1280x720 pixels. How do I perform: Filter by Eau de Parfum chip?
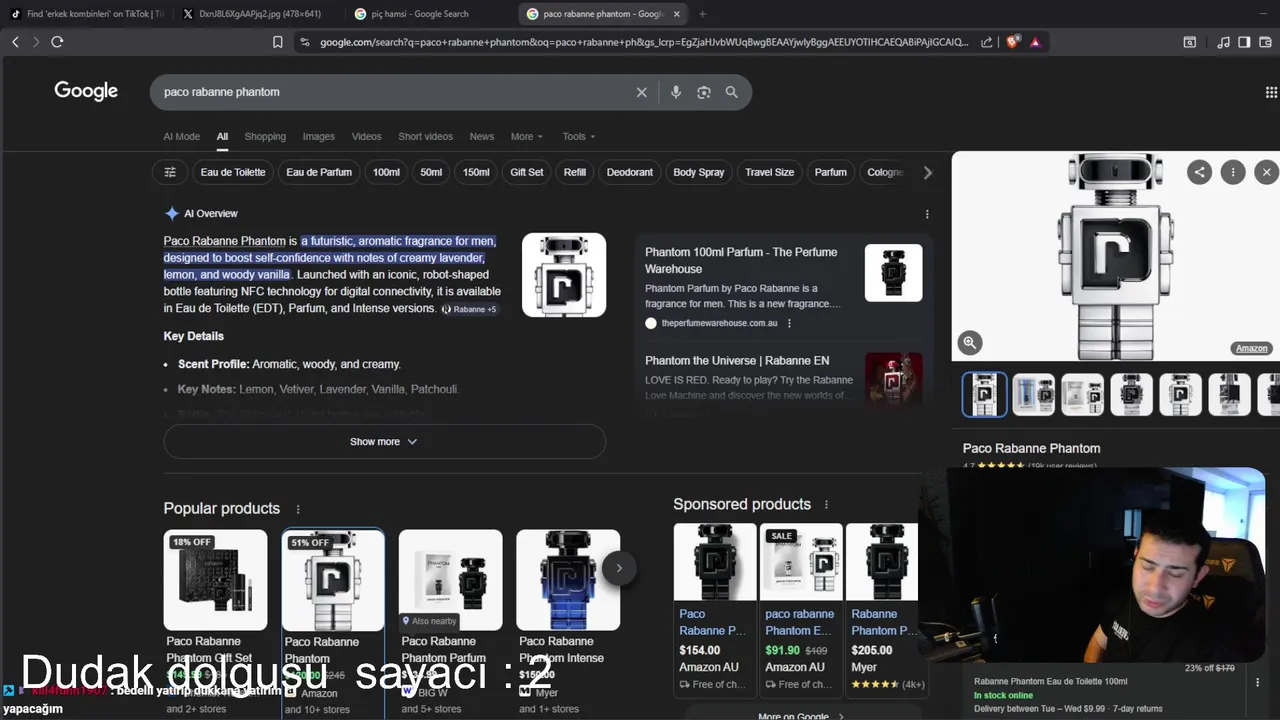tap(319, 172)
